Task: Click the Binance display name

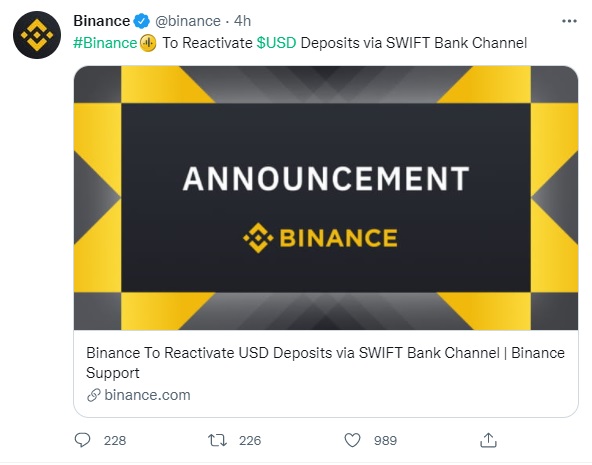Action: pos(102,21)
